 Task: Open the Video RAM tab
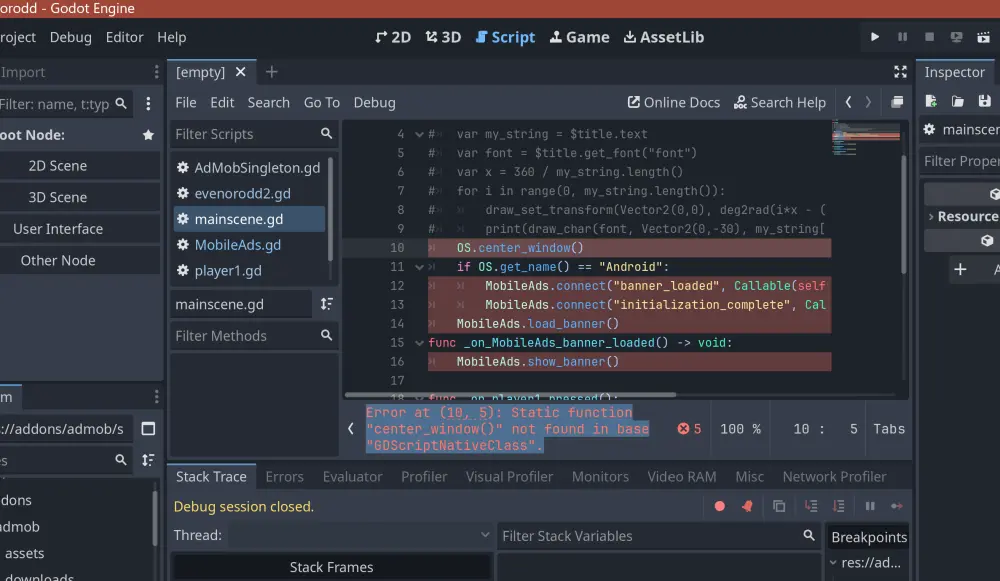tap(682, 476)
